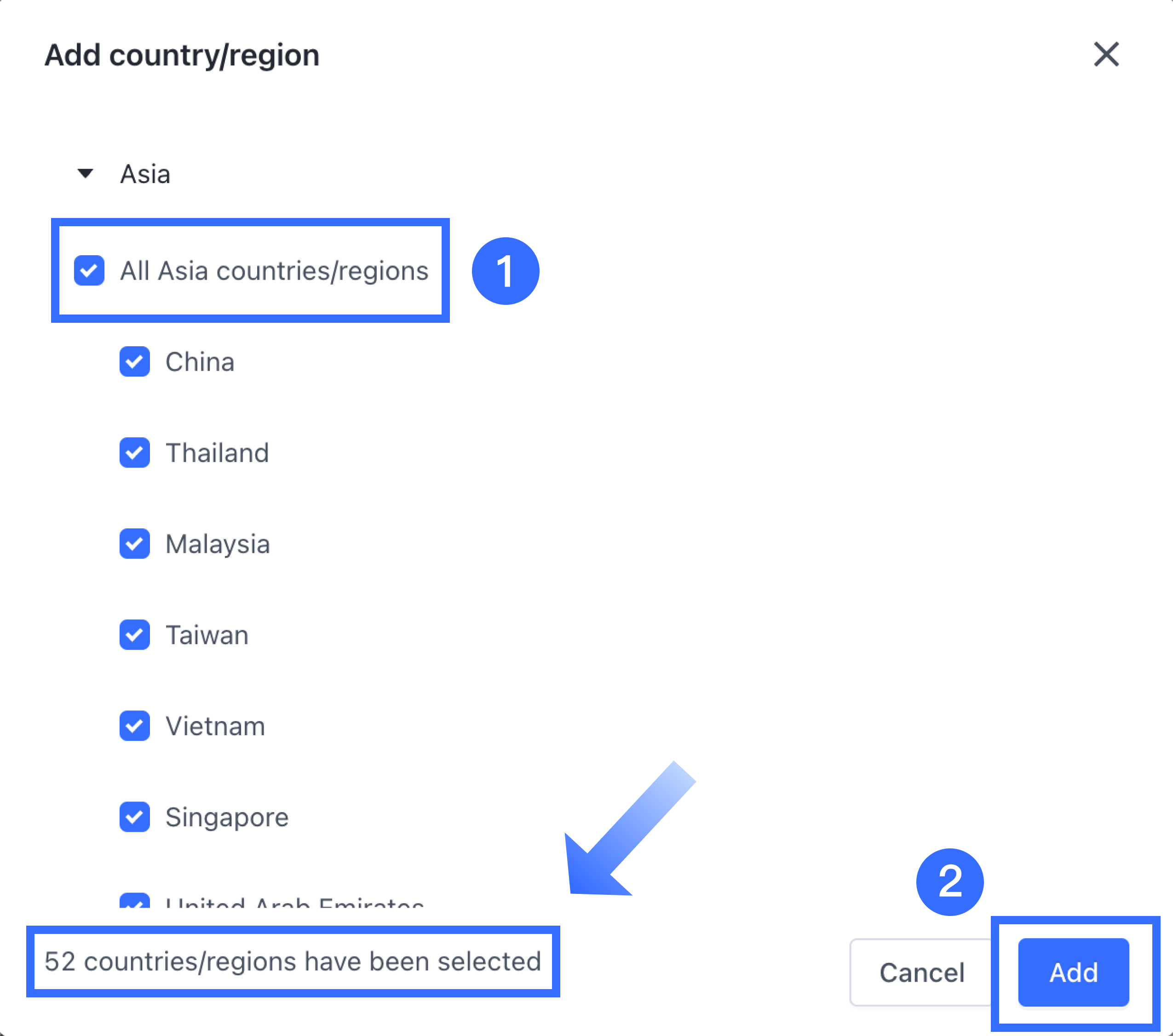Untick the Taiwan checkbox
This screenshot has width=1173, height=1036.
point(135,635)
